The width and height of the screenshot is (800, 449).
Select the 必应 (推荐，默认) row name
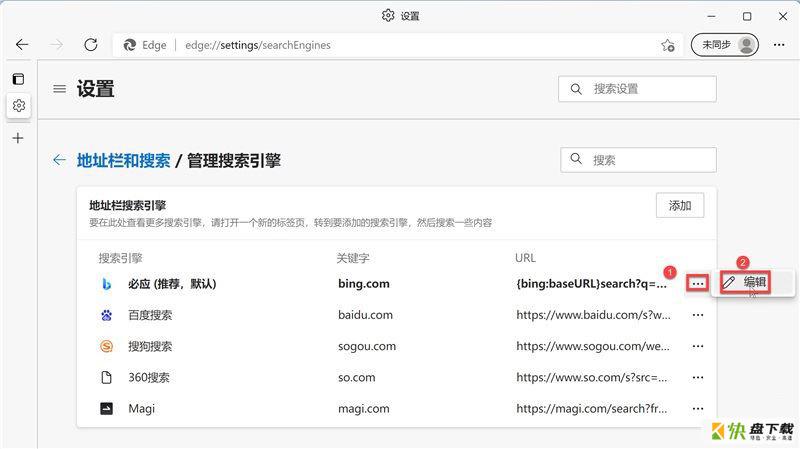point(172,284)
